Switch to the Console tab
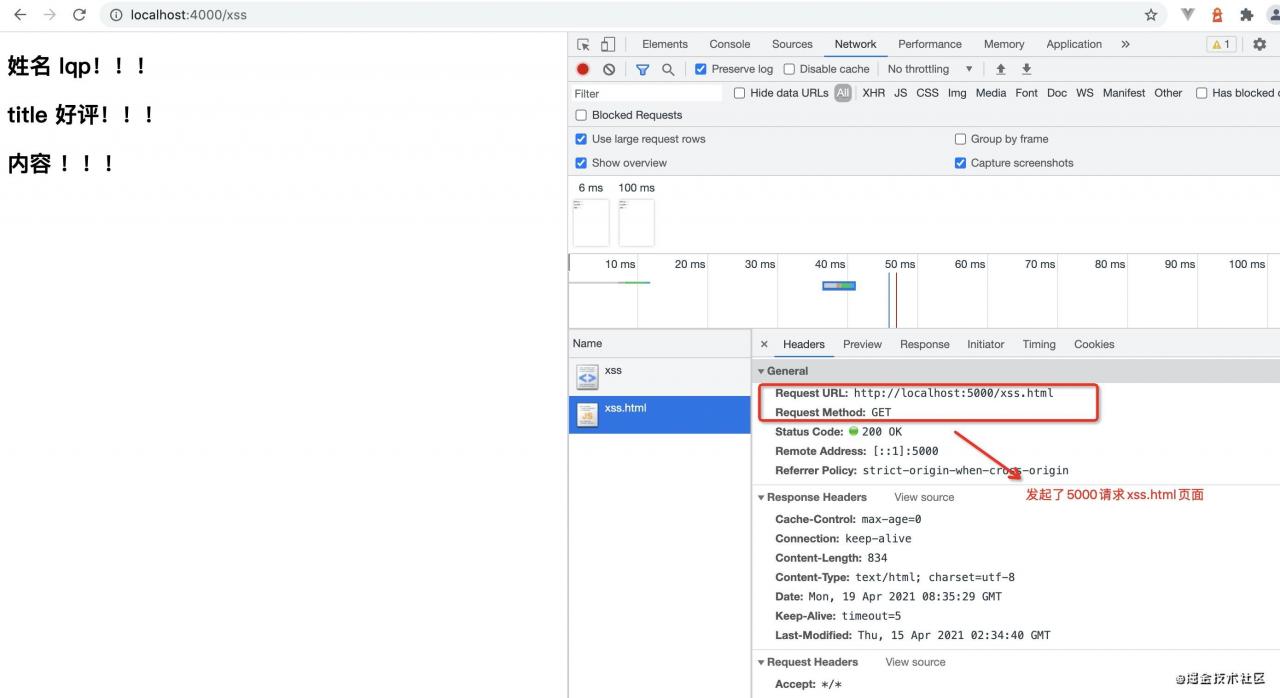The image size is (1280, 698). coord(729,44)
